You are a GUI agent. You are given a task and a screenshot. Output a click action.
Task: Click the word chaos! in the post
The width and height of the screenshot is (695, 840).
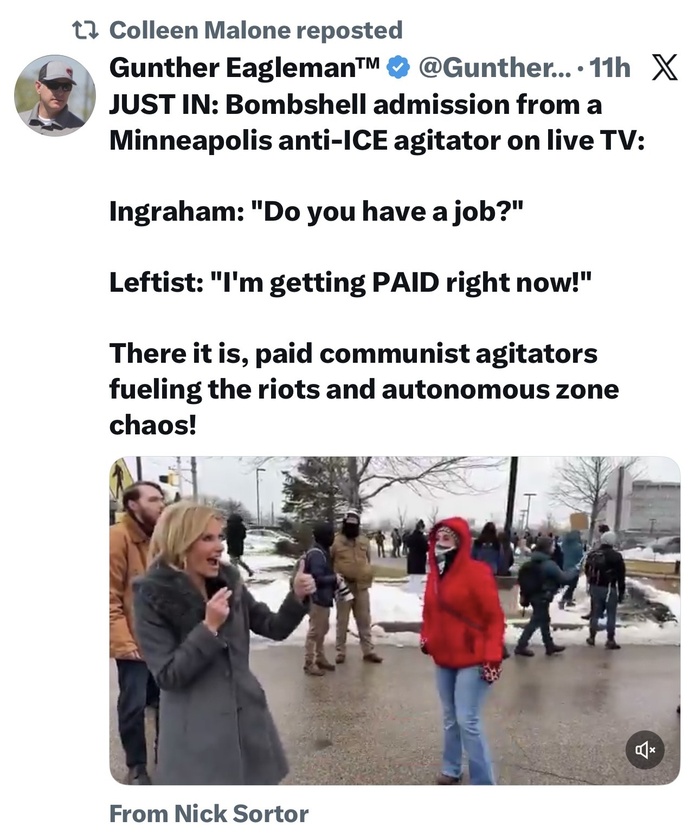[153, 425]
